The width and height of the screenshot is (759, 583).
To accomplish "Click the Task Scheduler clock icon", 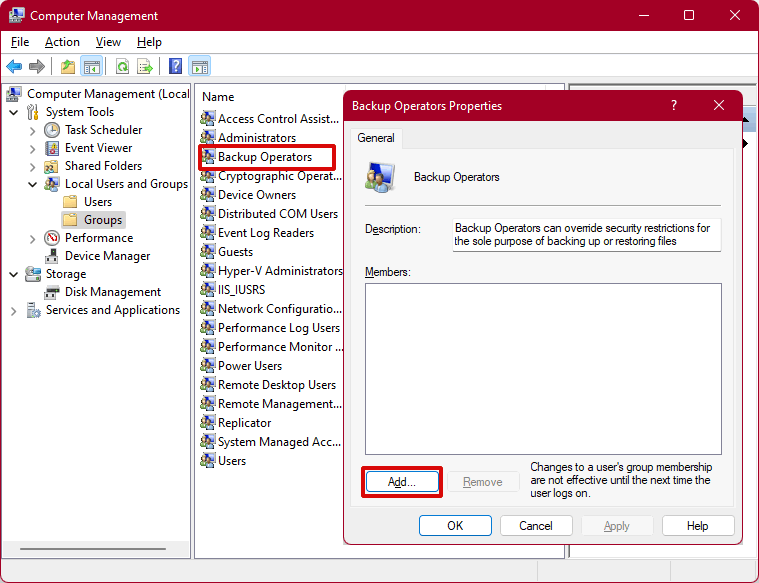I will (x=52, y=130).
